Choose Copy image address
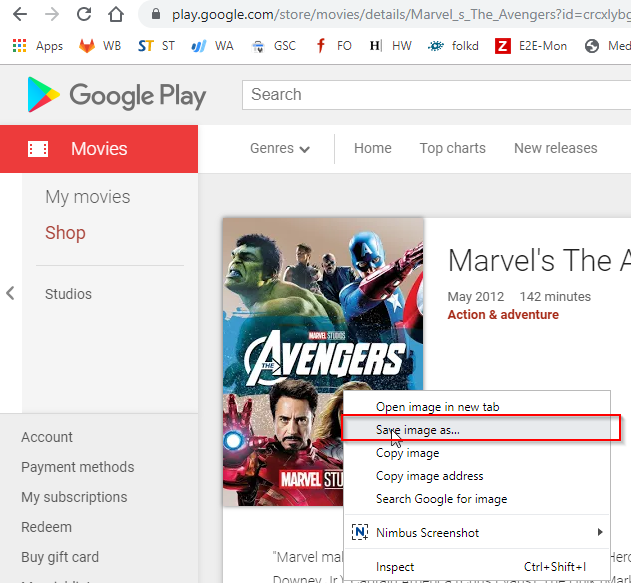631x583 pixels. tap(477, 476)
